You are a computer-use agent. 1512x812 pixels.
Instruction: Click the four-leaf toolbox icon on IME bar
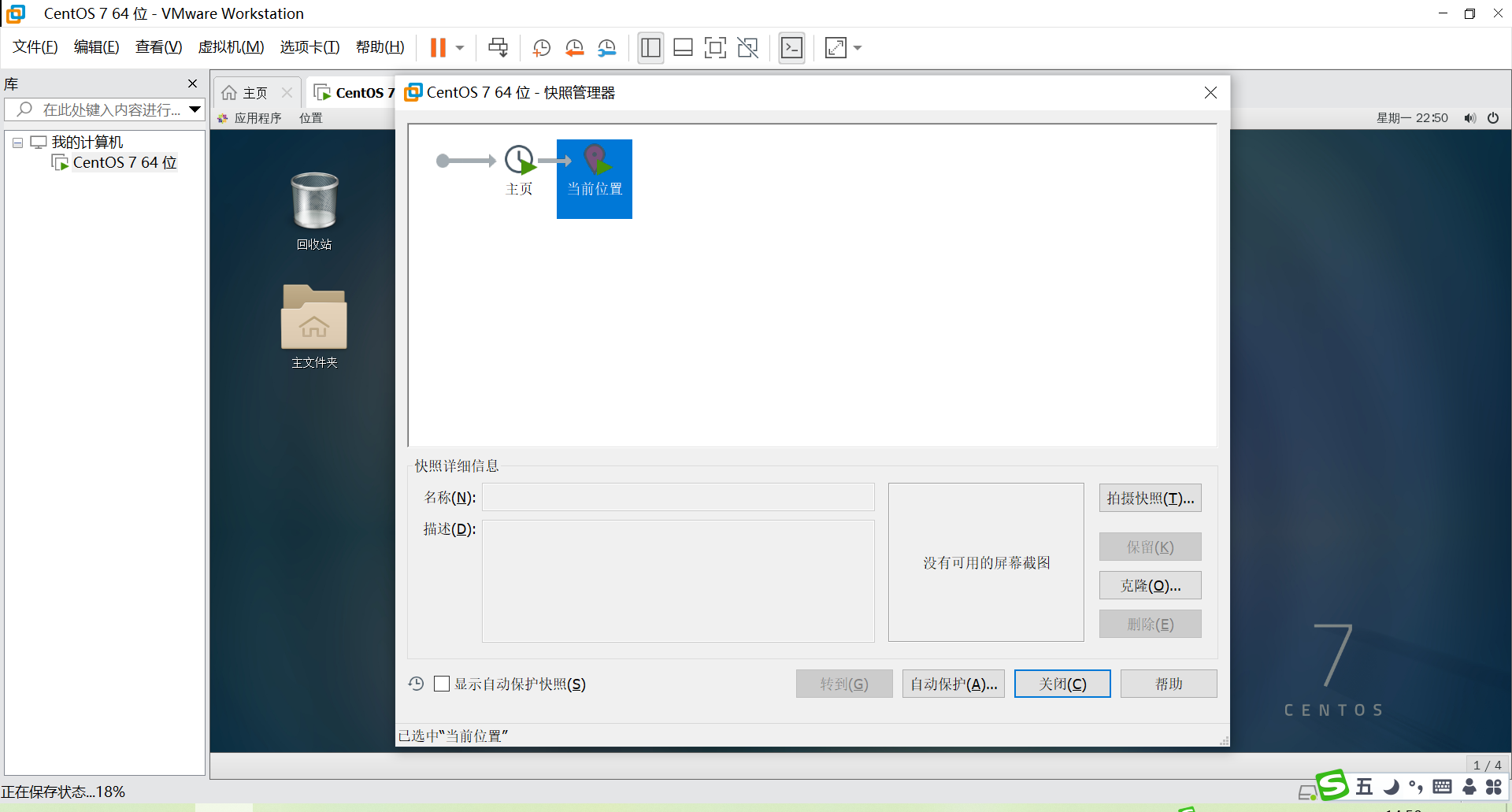pyautogui.click(x=1494, y=787)
